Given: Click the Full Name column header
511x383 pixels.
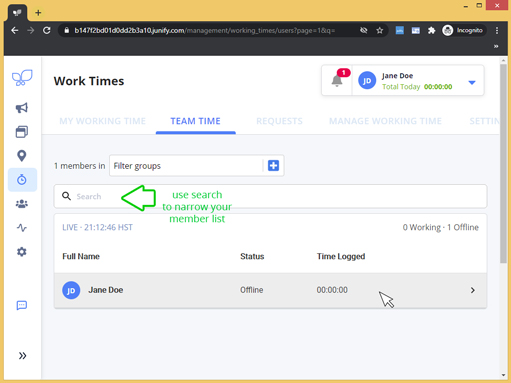Looking at the screenshot, I should pyautogui.click(x=81, y=256).
